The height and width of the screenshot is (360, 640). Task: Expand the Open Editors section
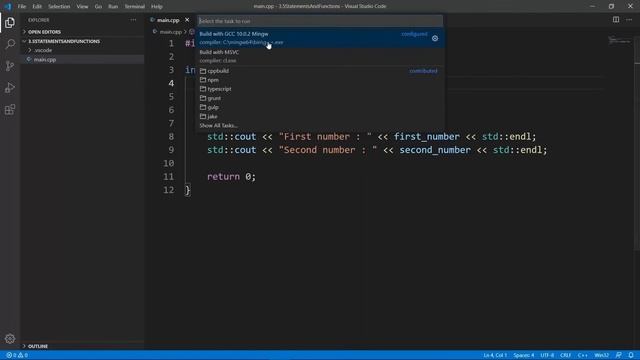82,31
